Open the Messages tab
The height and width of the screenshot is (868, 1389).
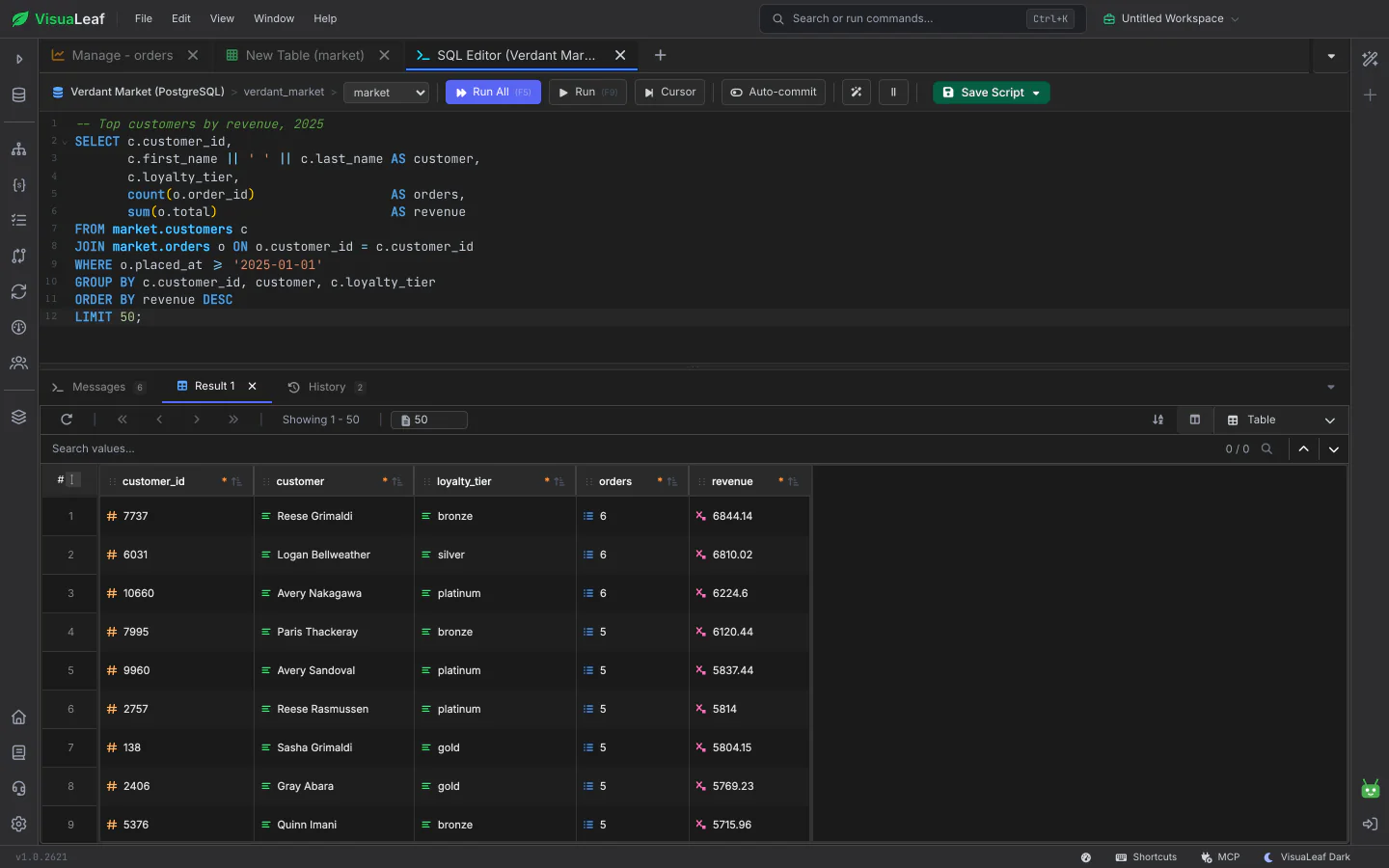click(x=98, y=388)
